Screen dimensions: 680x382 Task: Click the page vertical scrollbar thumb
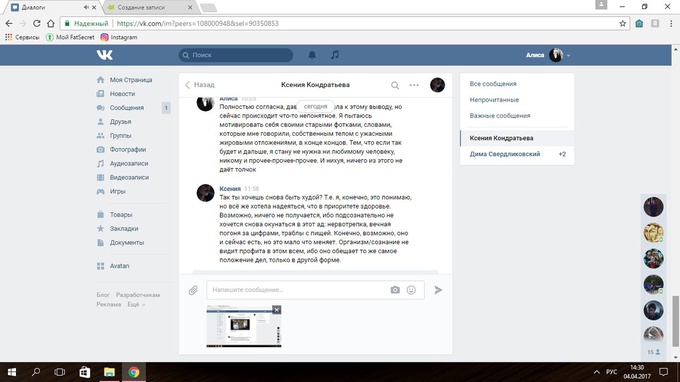[x=675, y=321]
